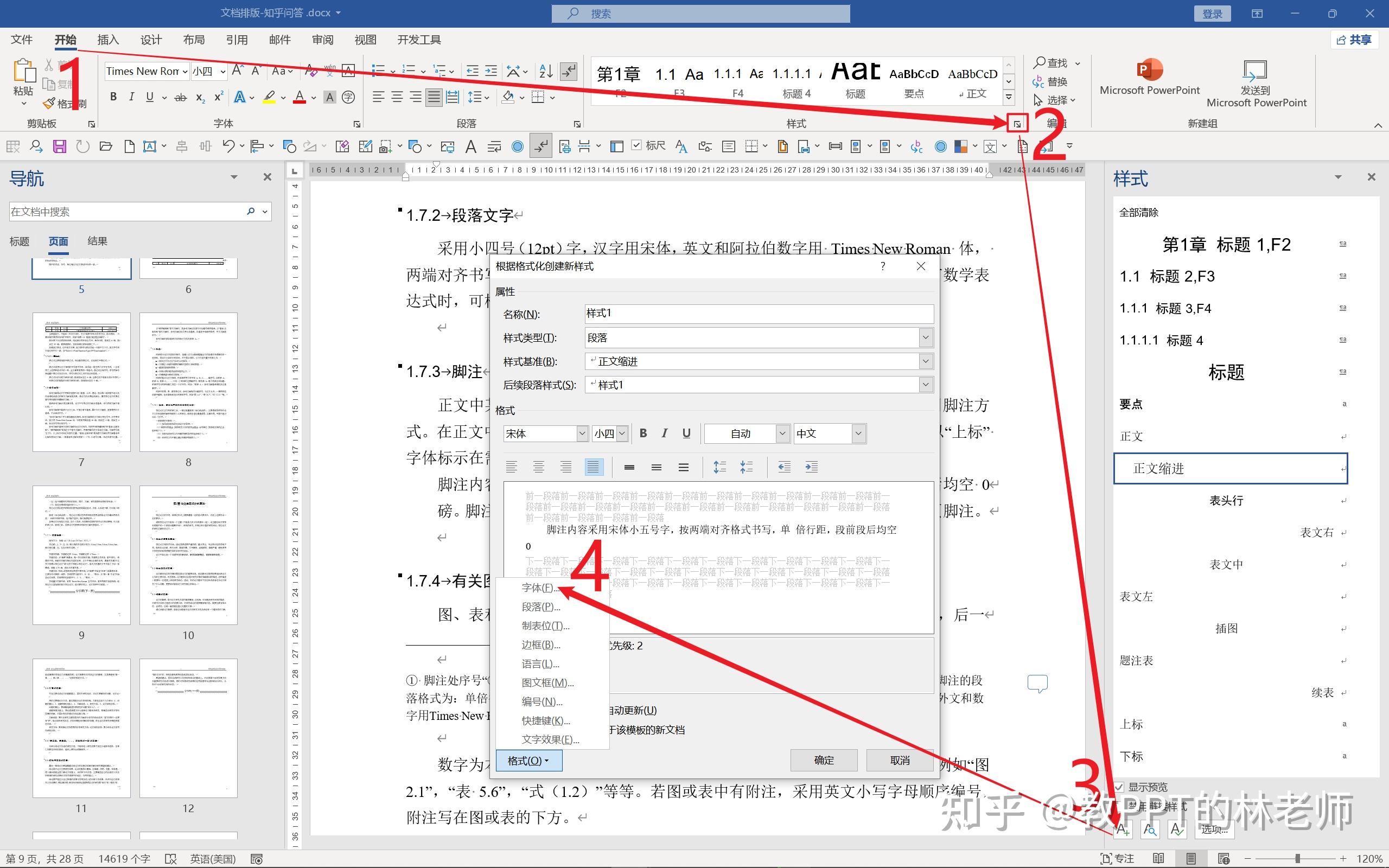
Task: Open the 样式基准 dropdown list
Action: click(x=925, y=362)
